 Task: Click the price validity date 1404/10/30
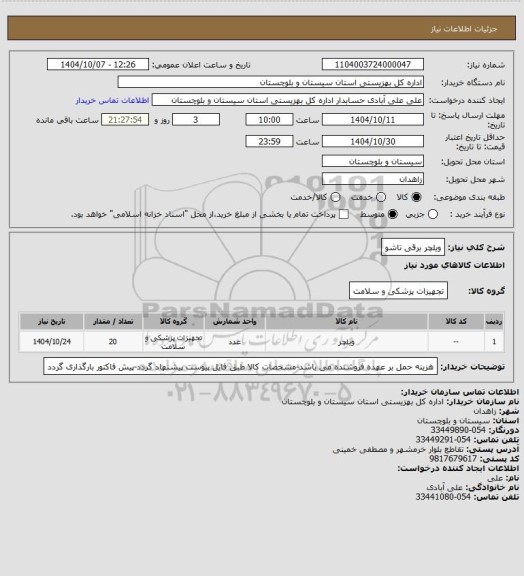373,141
